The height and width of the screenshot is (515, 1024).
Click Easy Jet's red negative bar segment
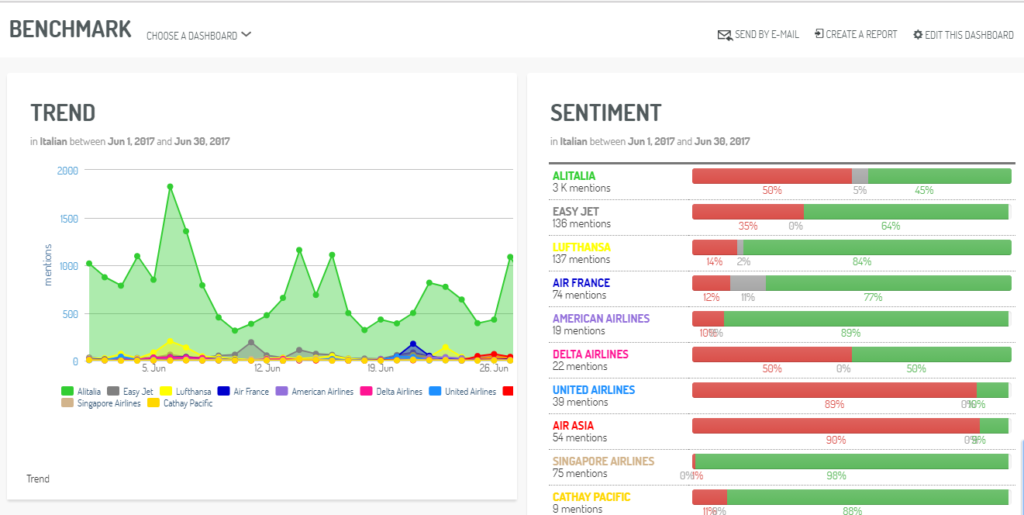748,211
